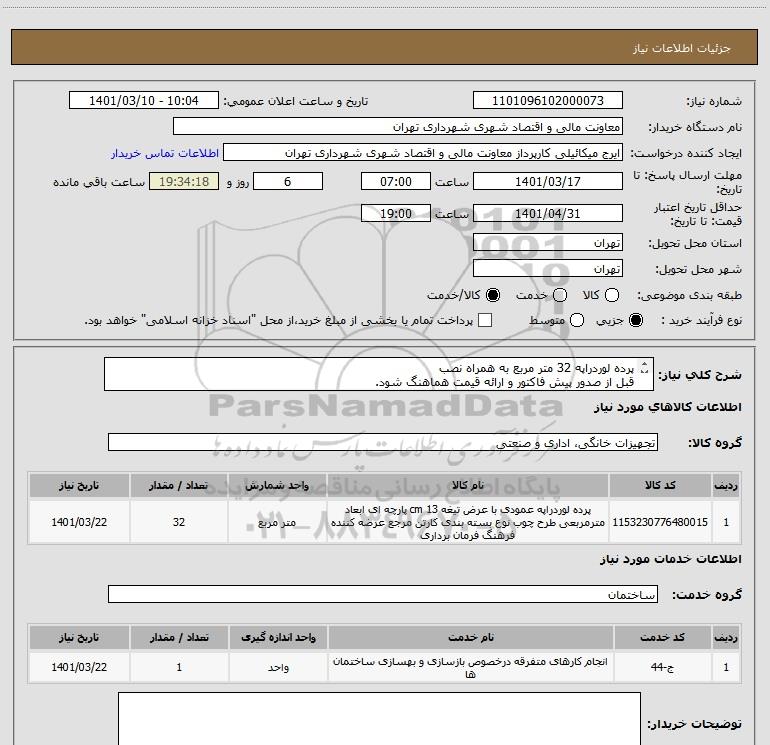Select the کالا radio button

[x=612, y=295]
